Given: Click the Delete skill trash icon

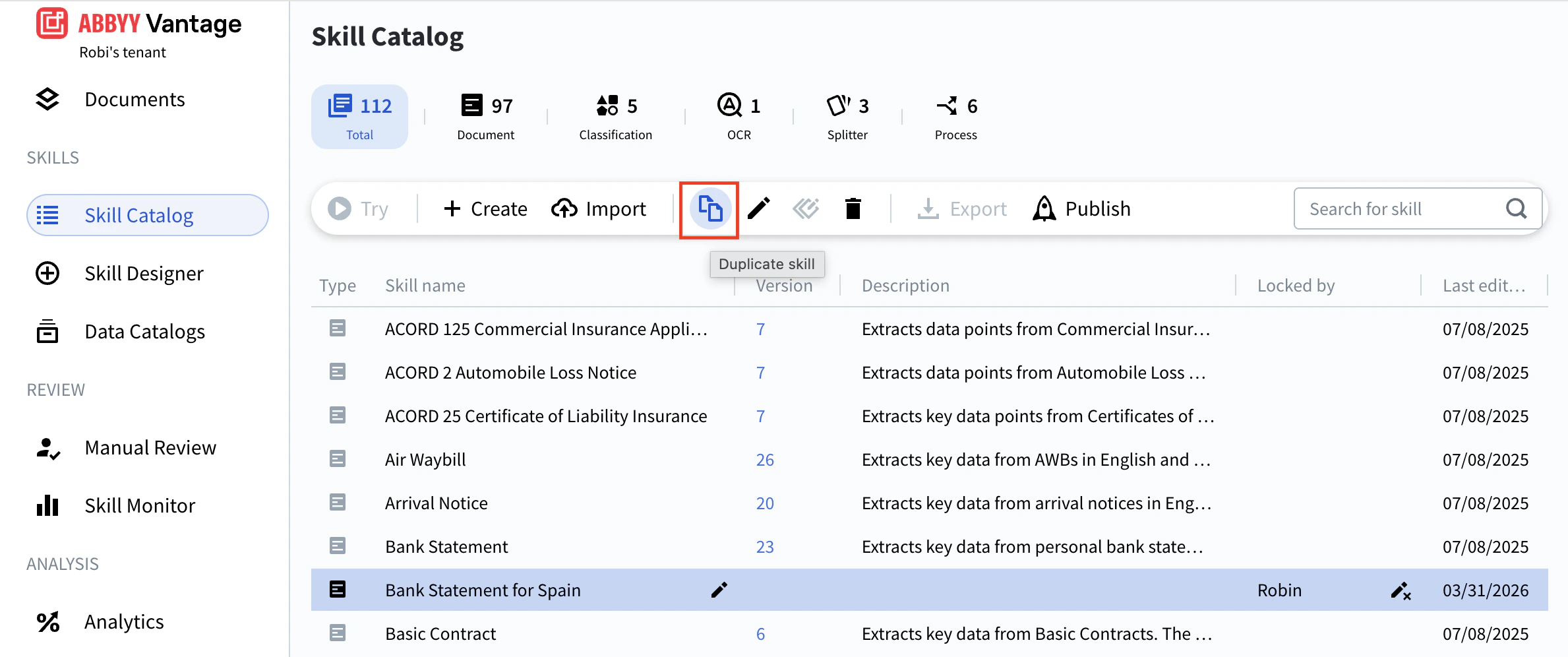Looking at the screenshot, I should (853, 208).
